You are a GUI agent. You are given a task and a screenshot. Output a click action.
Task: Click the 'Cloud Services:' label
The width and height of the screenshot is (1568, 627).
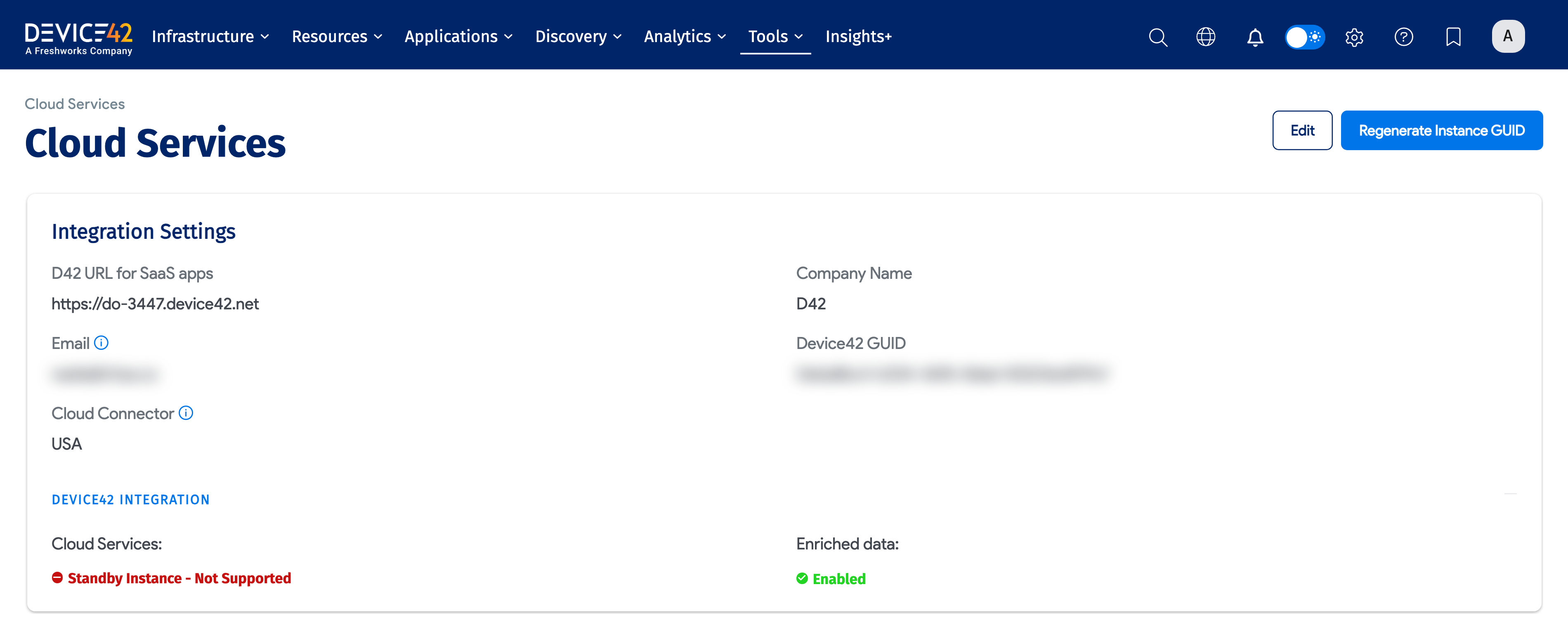click(106, 544)
